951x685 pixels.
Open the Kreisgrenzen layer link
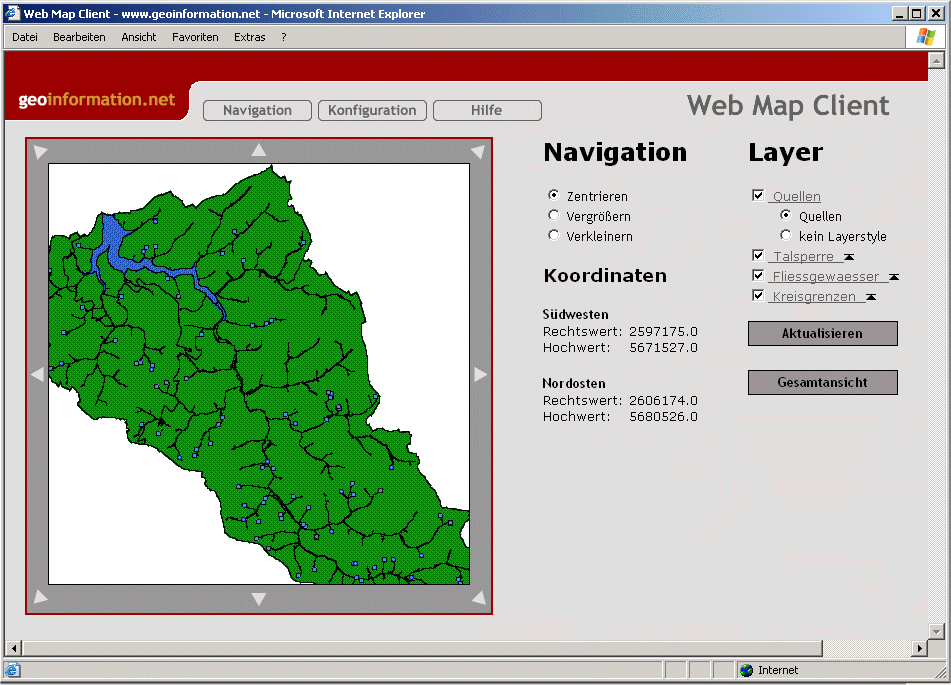click(x=814, y=297)
